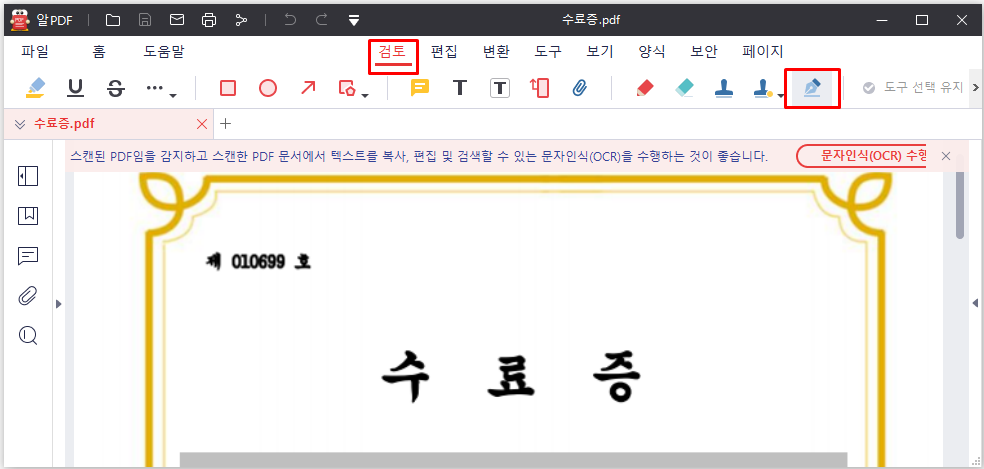
Task: Click the share icon in title bar
Action: click(241, 20)
